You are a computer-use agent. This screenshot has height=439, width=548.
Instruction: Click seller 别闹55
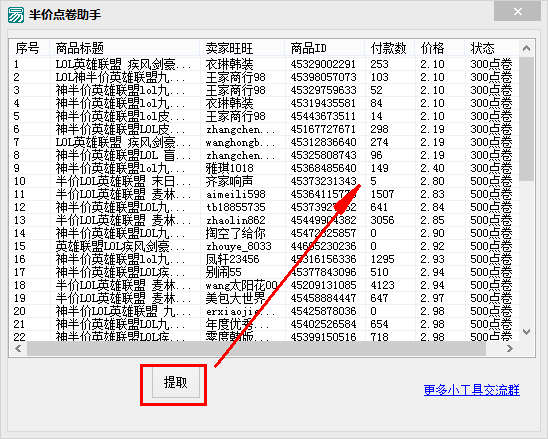pos(223,272)
